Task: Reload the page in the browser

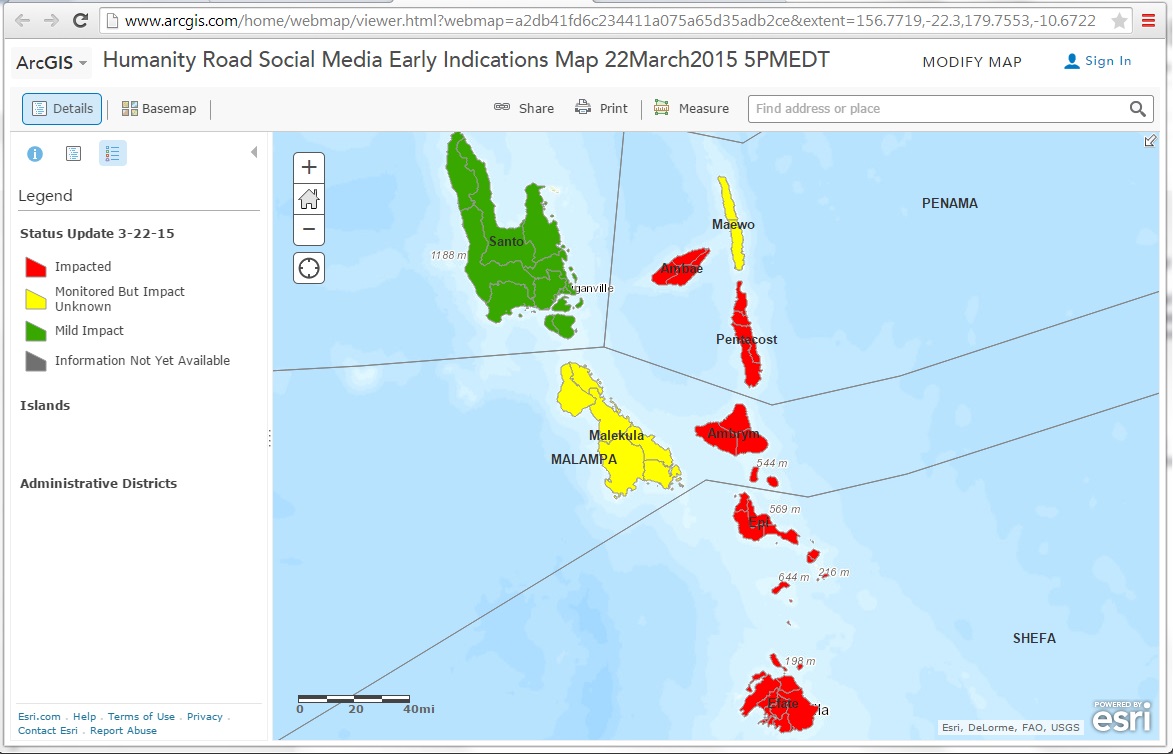Action: (81, 20)
